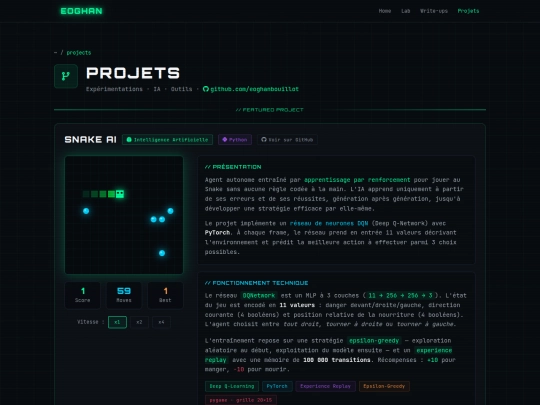The image size is (540, 405).
Task: Click the lowest blue food dot in game
Action: (162, 253)
